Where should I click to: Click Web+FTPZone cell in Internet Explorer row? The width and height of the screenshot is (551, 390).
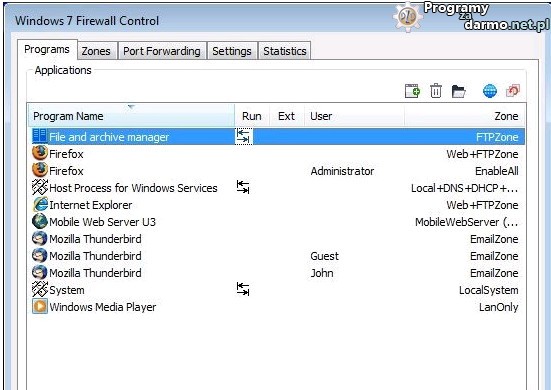click(482, 205)
